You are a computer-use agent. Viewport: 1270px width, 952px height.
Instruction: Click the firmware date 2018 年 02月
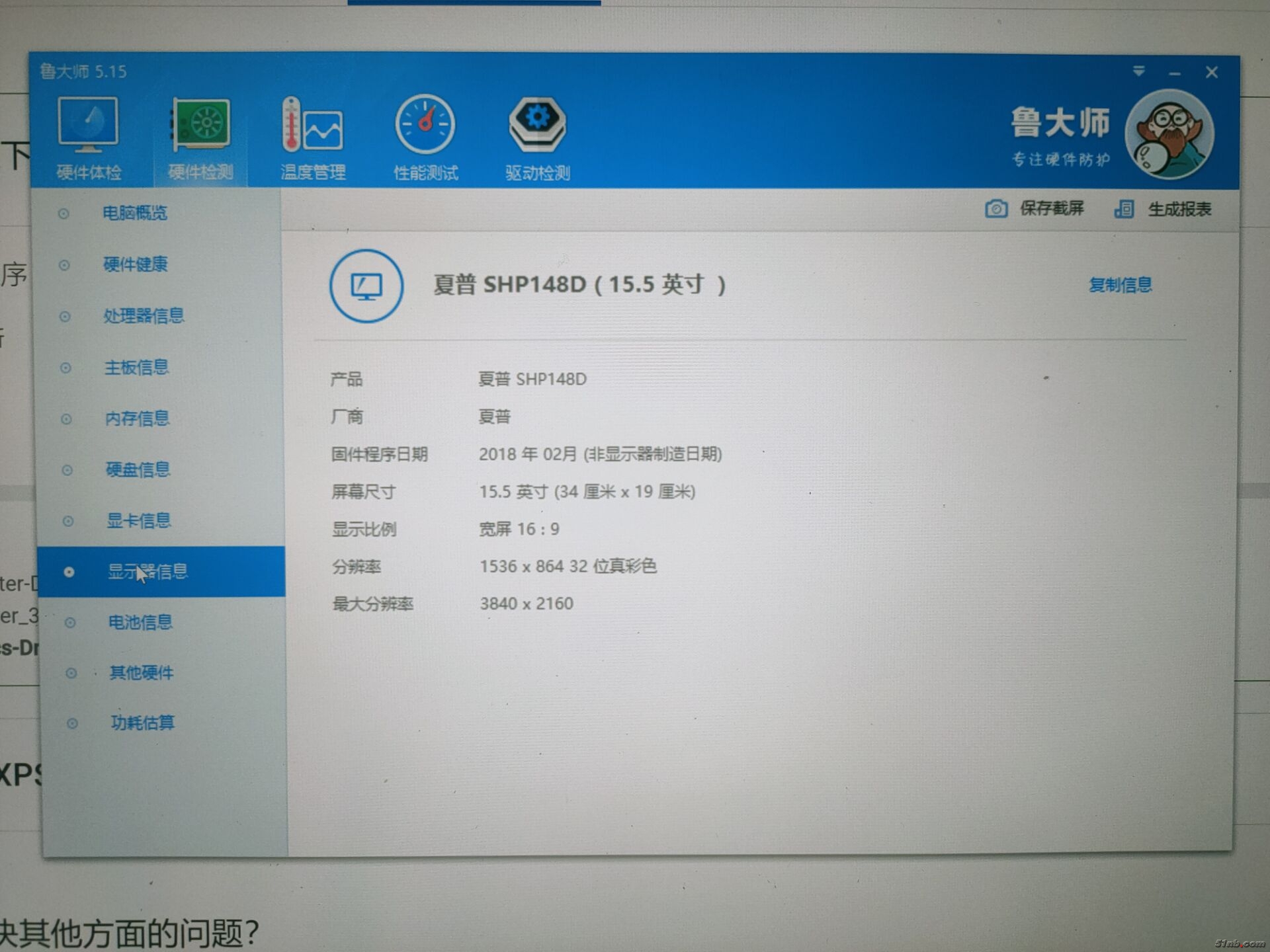(528, 454)
